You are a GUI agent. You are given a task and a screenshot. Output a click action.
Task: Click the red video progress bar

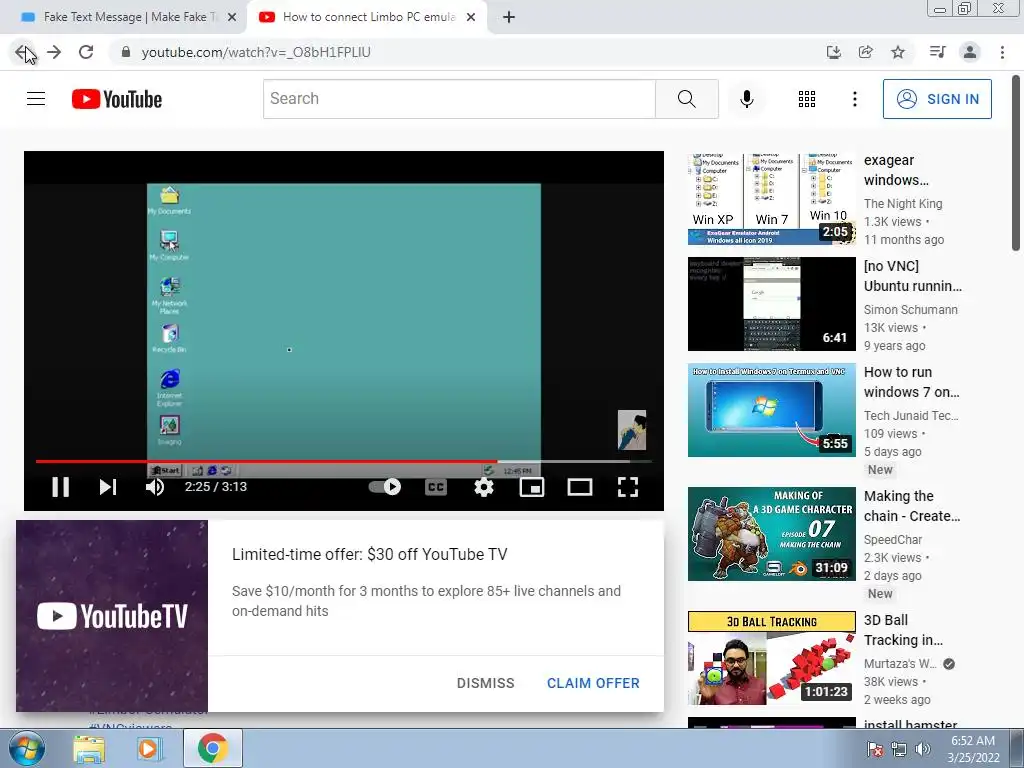(x=266, y=461)
